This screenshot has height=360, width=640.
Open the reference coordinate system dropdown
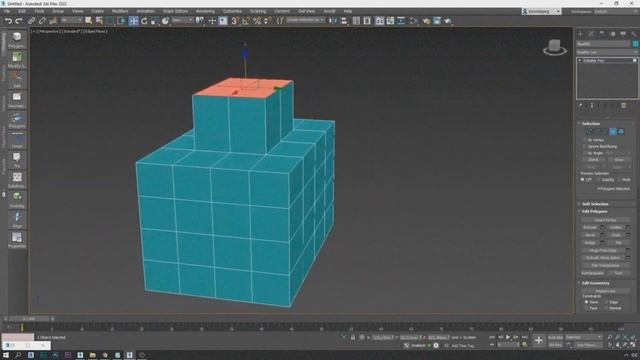[182, 20]
